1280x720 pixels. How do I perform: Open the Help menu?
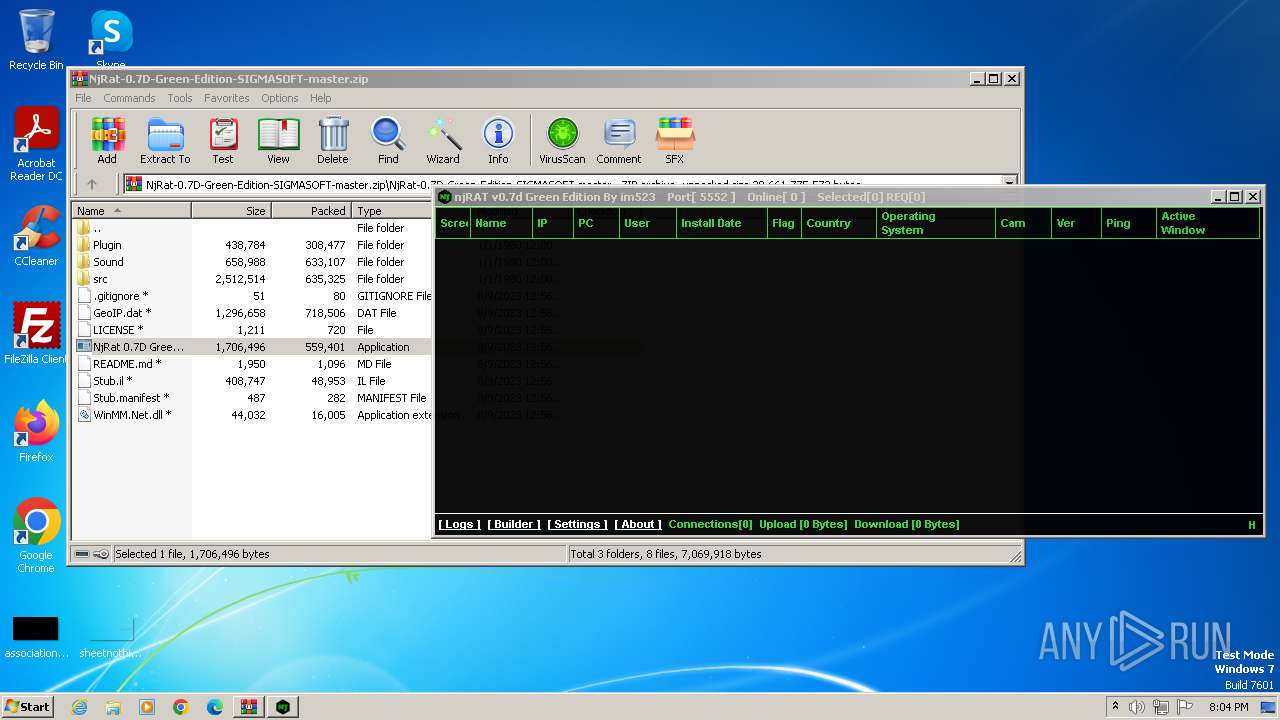[x=320, y=98]
